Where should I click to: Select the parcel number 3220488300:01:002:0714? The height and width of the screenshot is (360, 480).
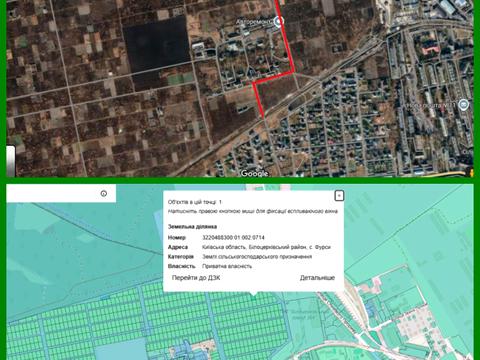(x=233, y=238)
